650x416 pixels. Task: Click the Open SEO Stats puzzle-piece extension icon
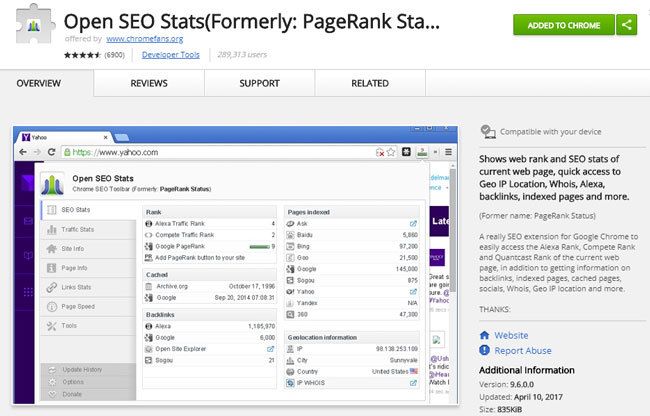35,24
